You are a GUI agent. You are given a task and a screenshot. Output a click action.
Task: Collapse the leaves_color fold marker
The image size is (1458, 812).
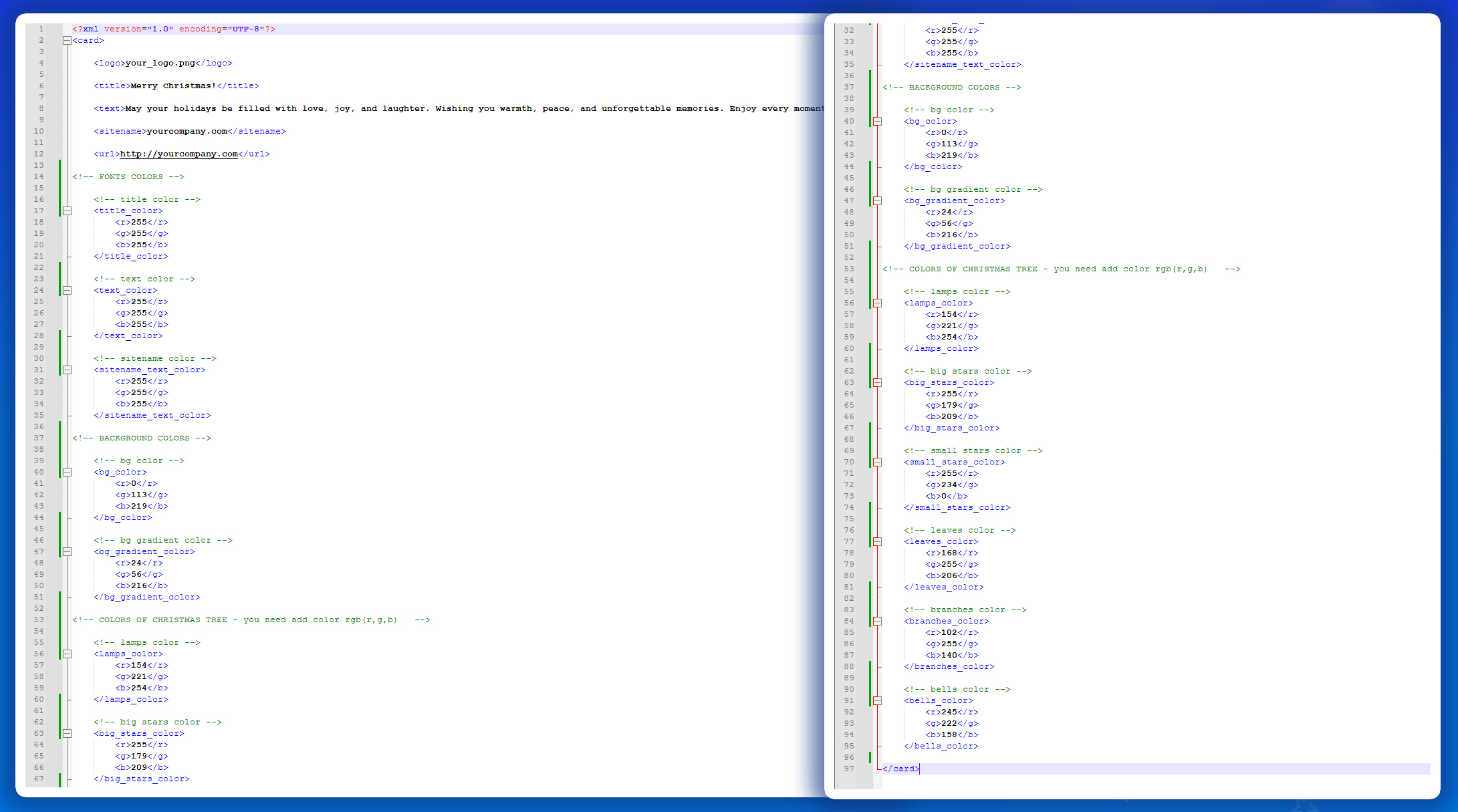877,542
